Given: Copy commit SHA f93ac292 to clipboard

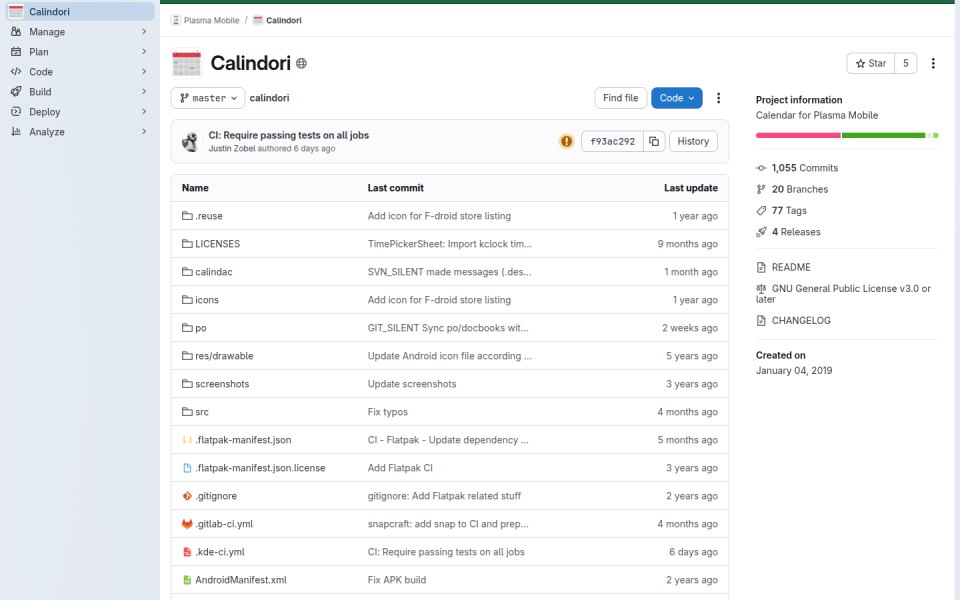Looking at the screenshot, I should pos(654,141).
